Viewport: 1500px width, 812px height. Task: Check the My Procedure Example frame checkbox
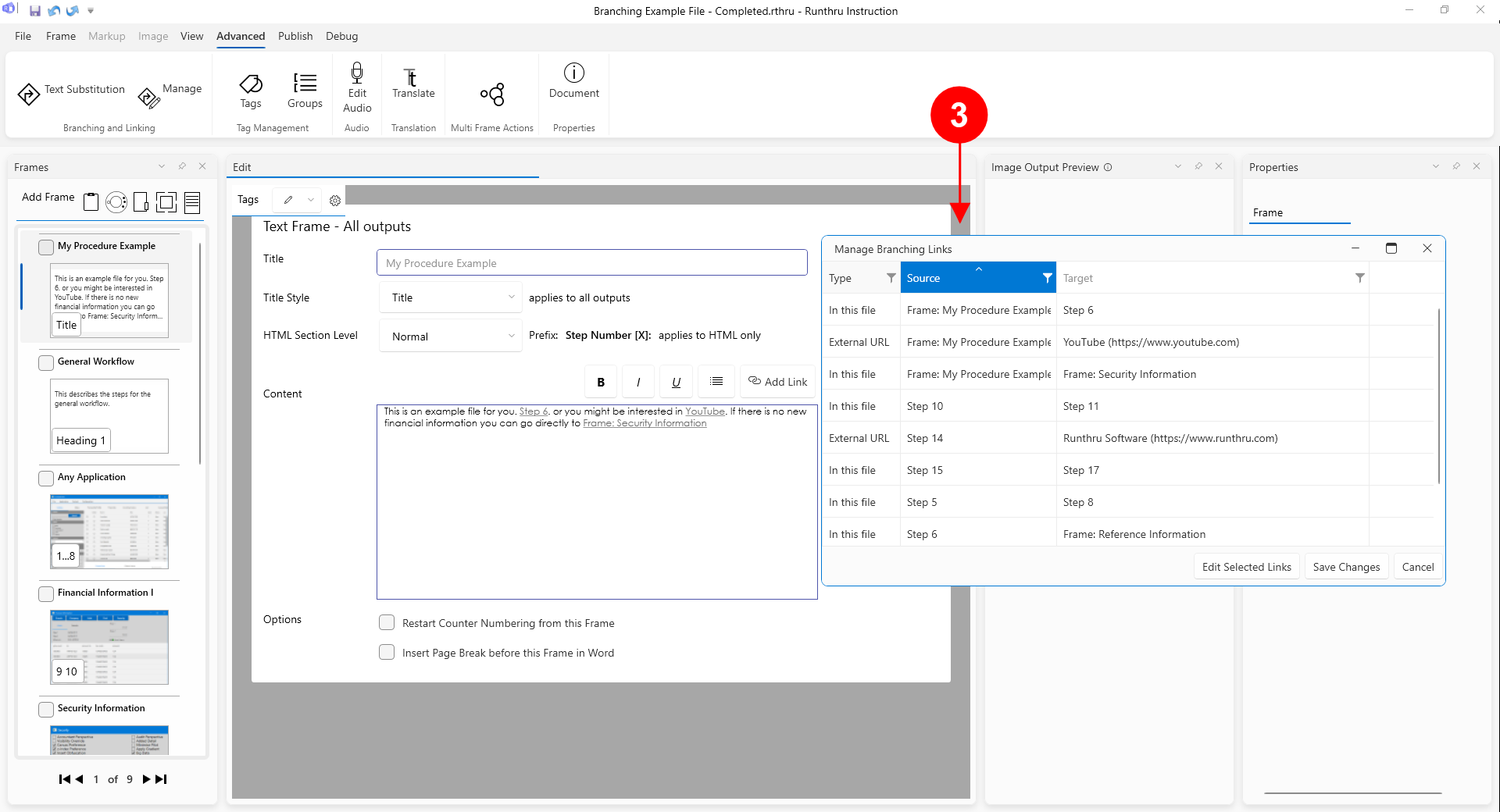click(46, 247)
